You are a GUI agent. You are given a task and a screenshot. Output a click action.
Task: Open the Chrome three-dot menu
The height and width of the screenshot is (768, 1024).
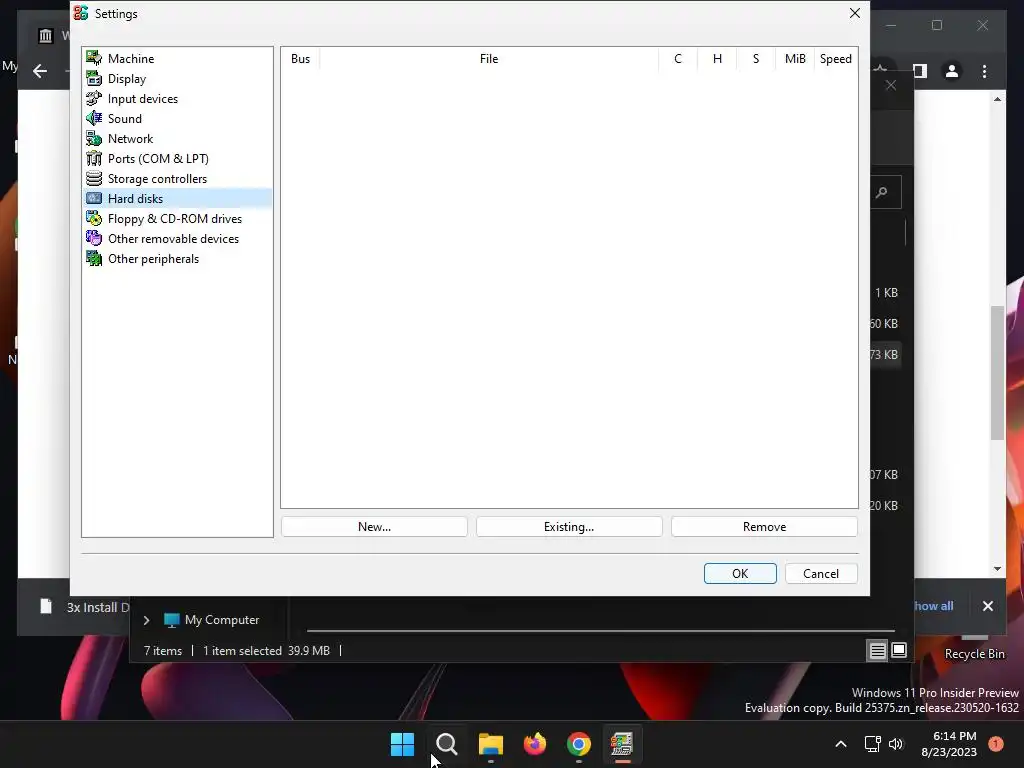(984, 71)
